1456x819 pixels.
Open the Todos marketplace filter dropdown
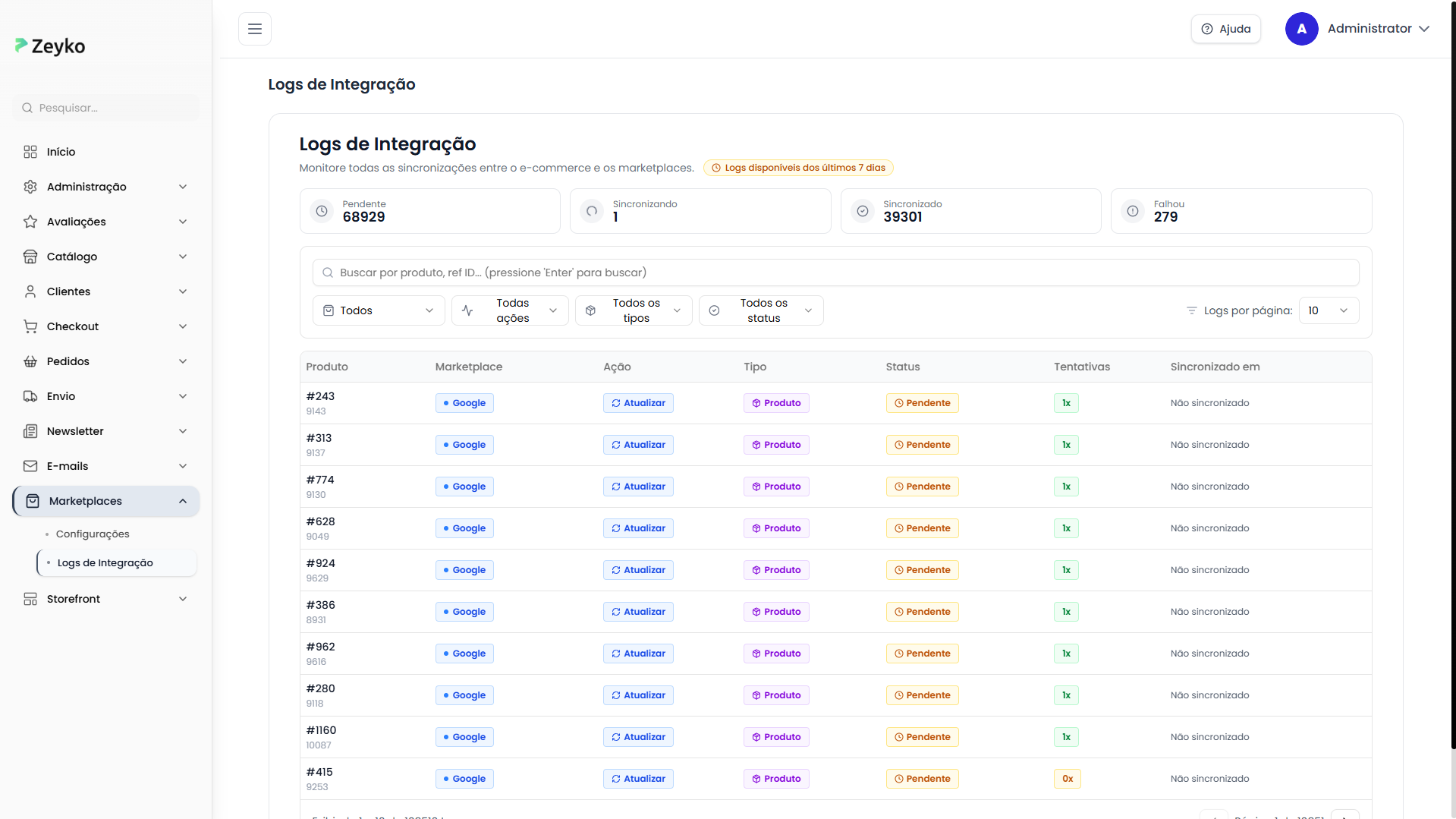(x=379, y=310)
